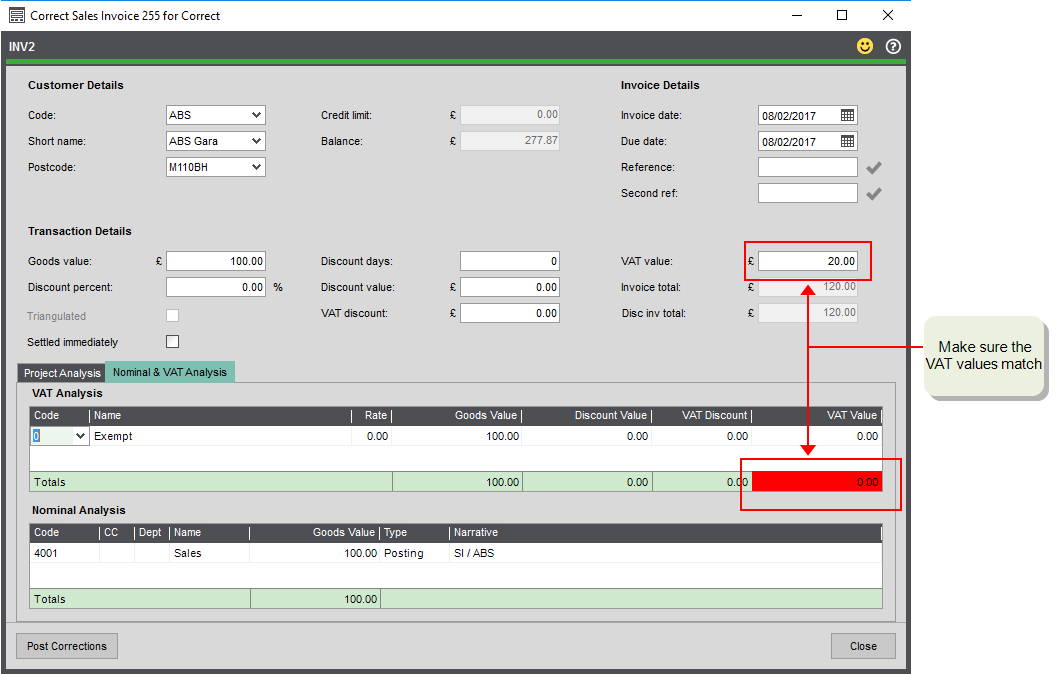Viewport: 1062px width, 674px height.
Task: Select the Nominal & VAT Analysis tab
Action: click(170, 372)
